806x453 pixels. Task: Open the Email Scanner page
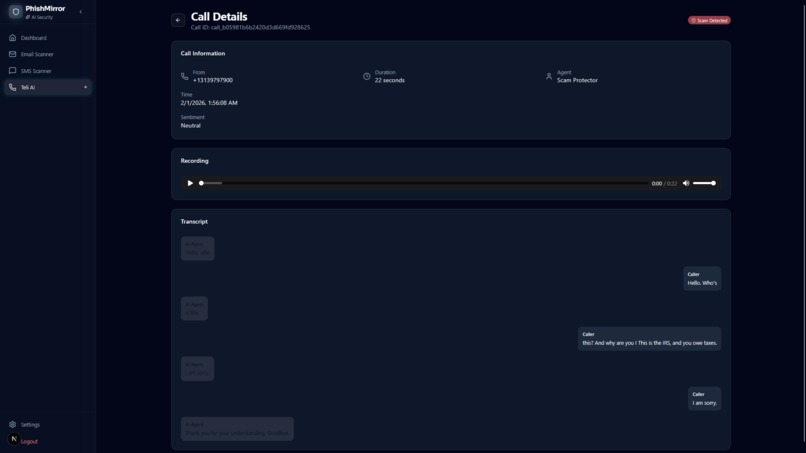[47, 55]
